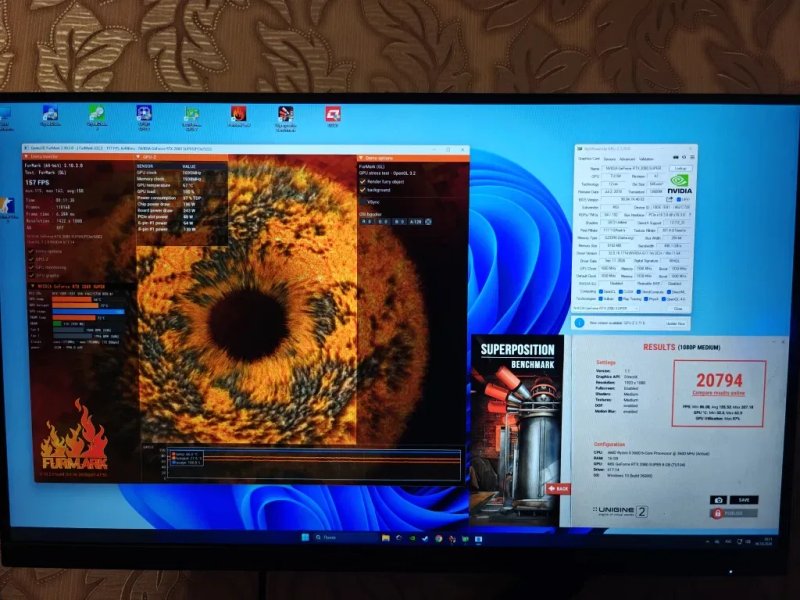Click the blue info icon in the GPU-Z update bar

[579, 323]
